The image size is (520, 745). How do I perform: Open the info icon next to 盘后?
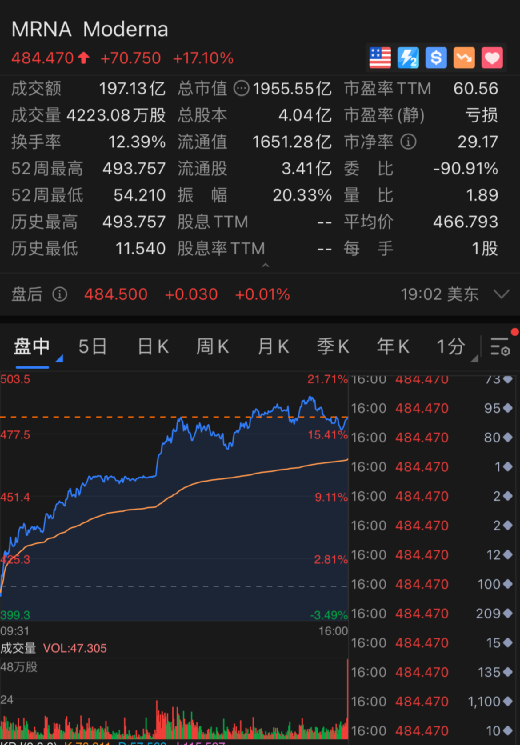pos(59,295)
